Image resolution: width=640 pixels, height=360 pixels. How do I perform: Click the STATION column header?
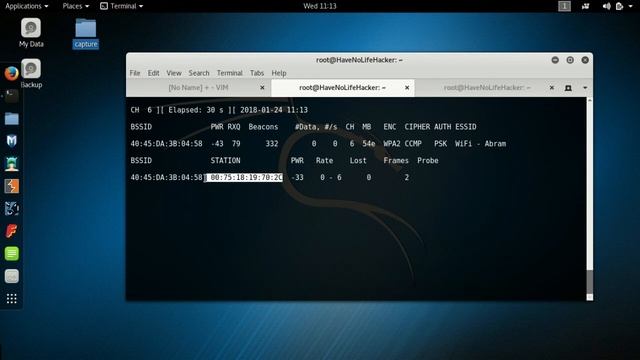[225, 161]
